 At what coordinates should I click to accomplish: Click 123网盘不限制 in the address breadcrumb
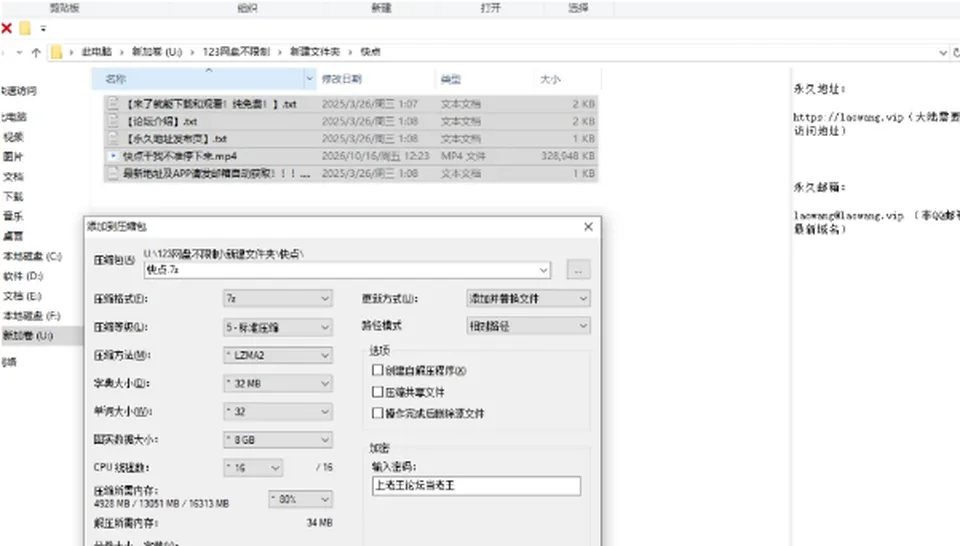236,52
